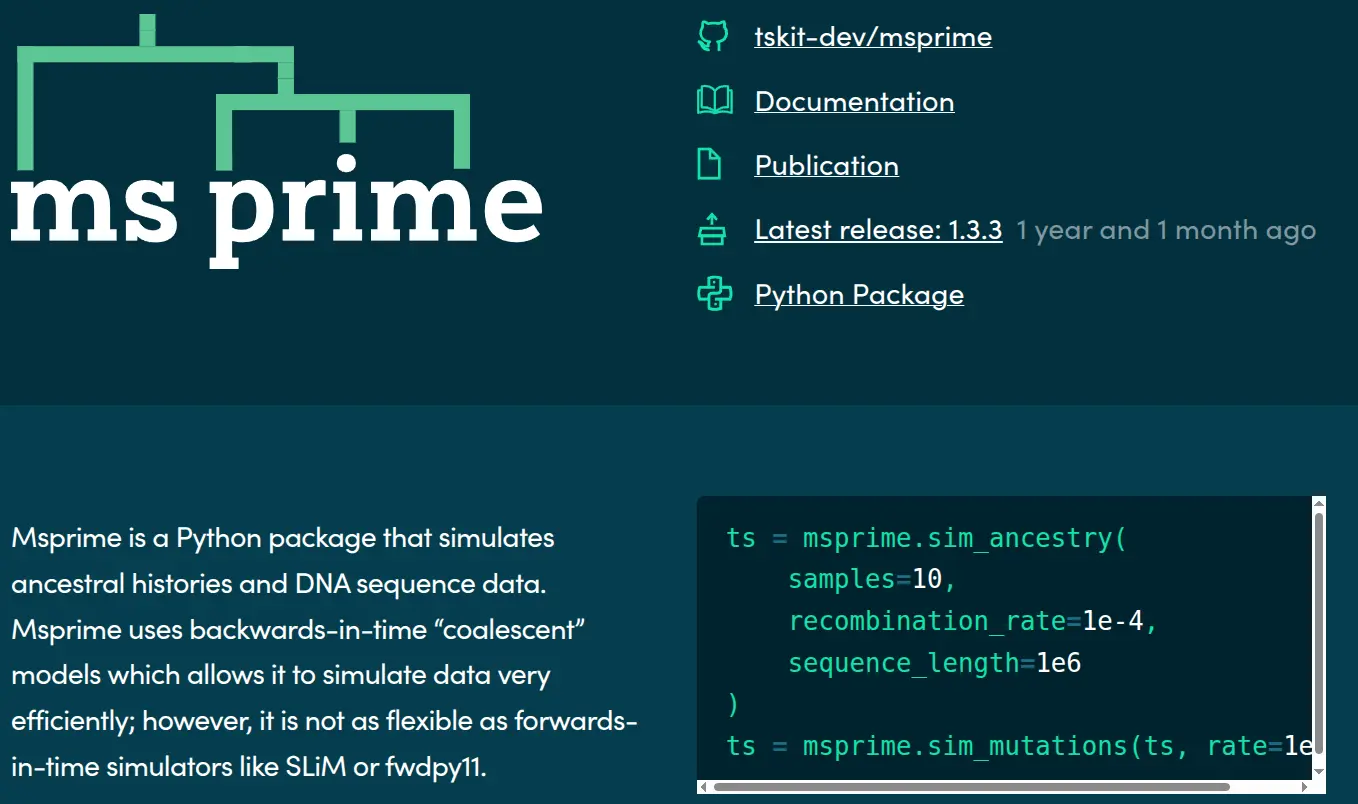Open the Publication link
The height and width of the screenshot is (804, 1358).
tap(826, 165)
